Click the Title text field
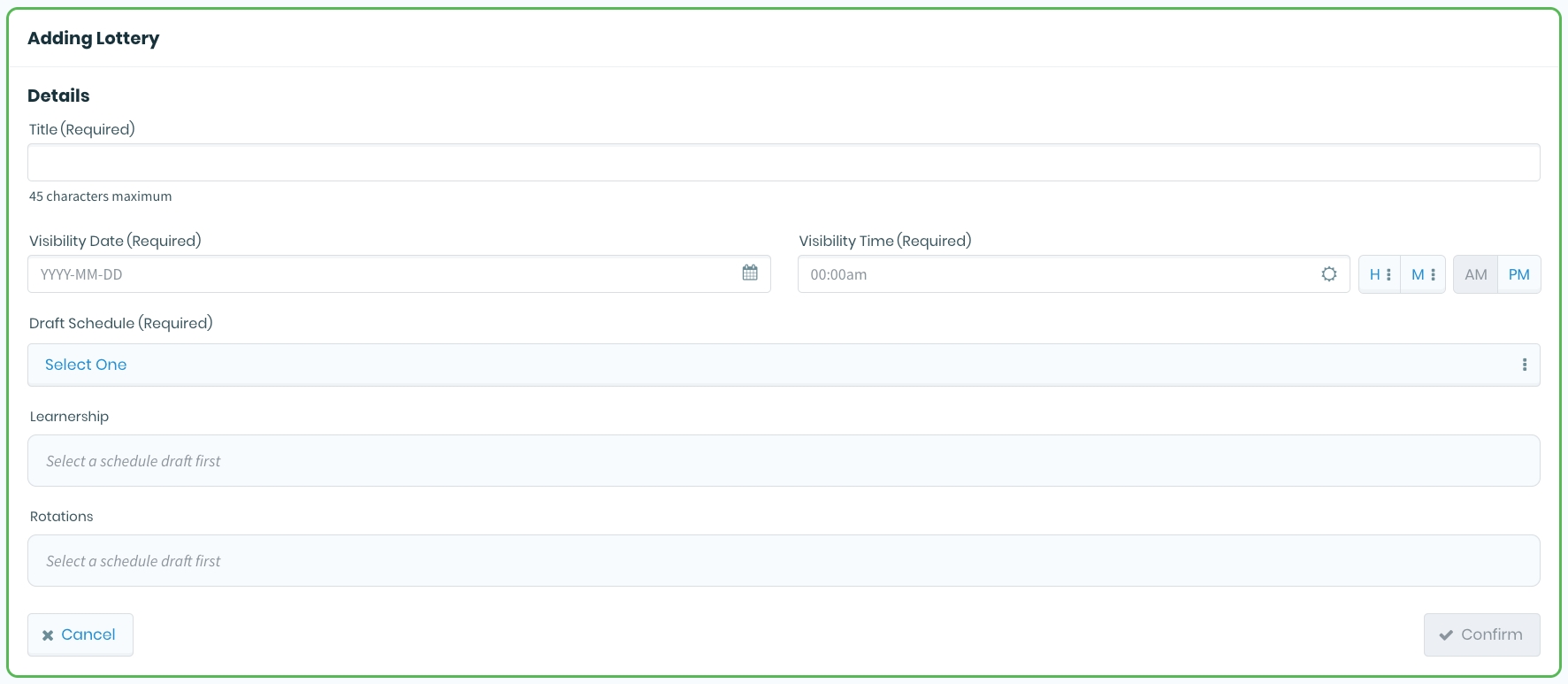The image size is (1568, 684). [784, 163]
